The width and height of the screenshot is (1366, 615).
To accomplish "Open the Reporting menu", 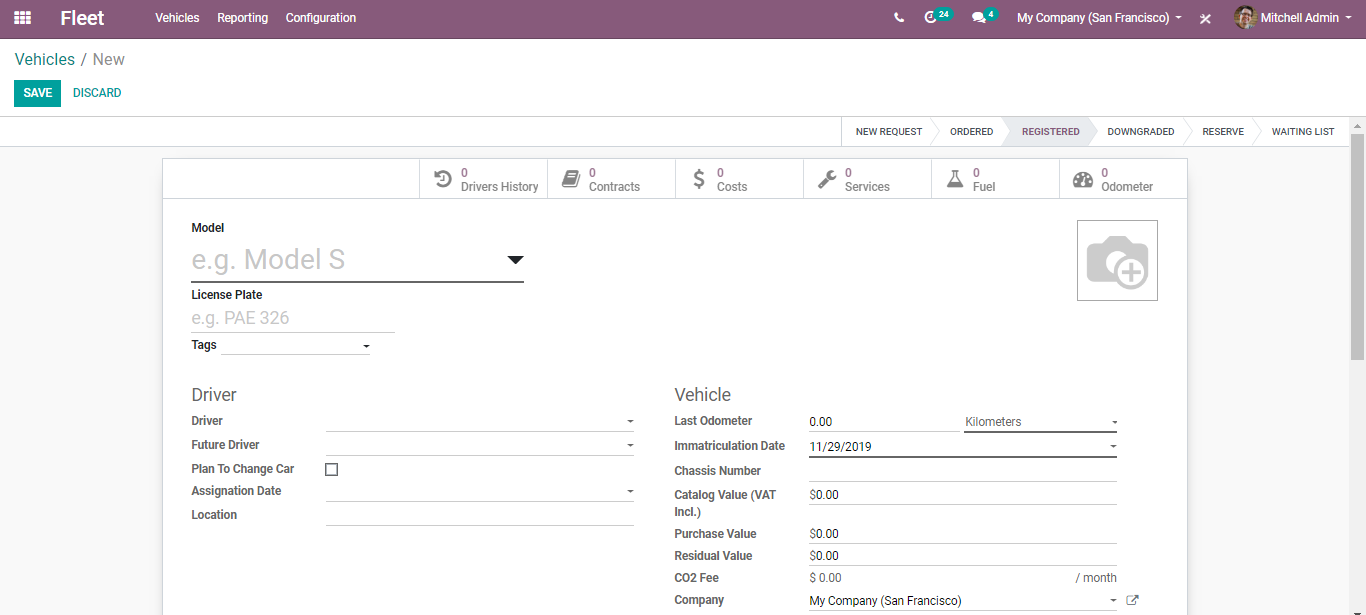I will point(242,18).
